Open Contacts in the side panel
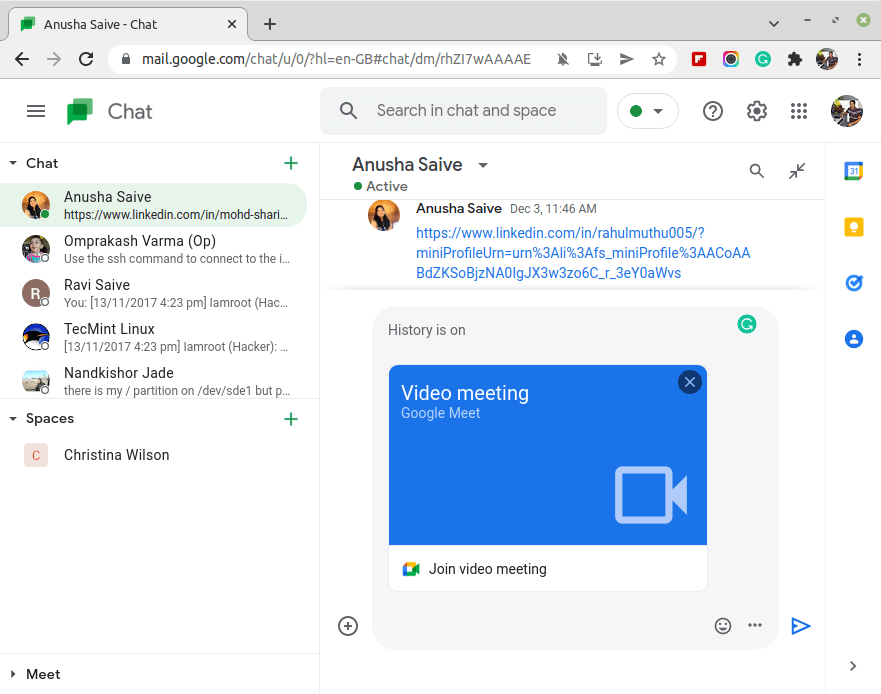 (x=853, y=339)
